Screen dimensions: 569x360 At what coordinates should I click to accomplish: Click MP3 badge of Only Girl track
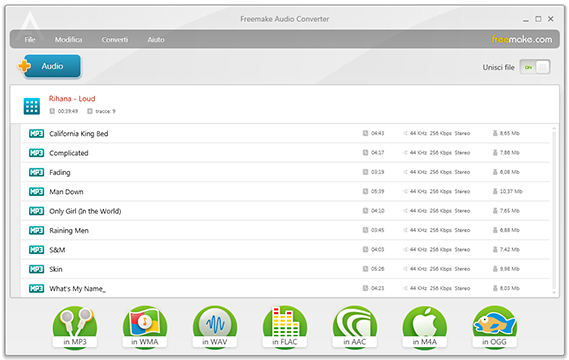36,211
